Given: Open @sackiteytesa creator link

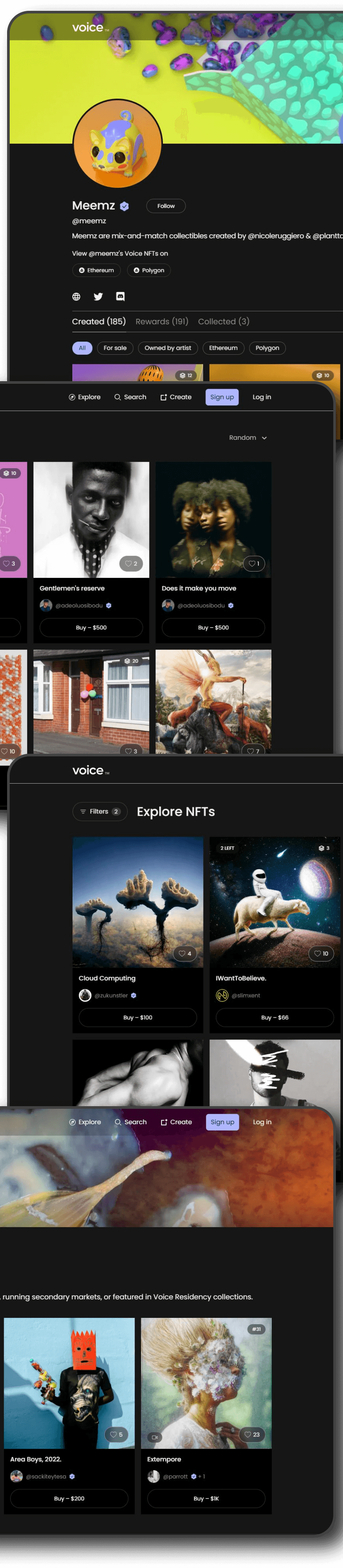Looking at the screenshot, I should pyautogui.click(x=46, y=1476).
